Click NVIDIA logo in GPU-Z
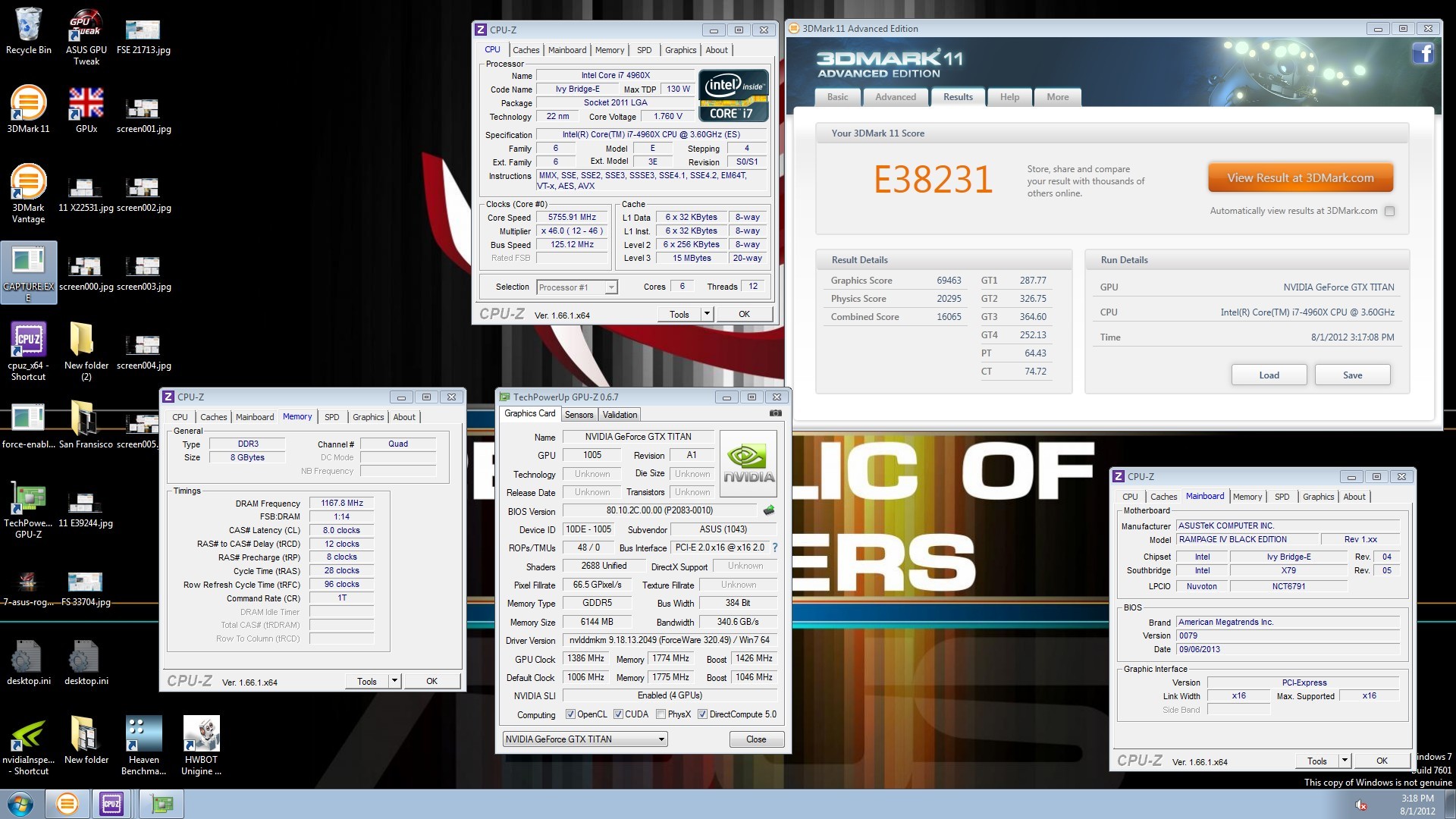The width and height of the screenshot is (1456, 819). tap(748, 465)
